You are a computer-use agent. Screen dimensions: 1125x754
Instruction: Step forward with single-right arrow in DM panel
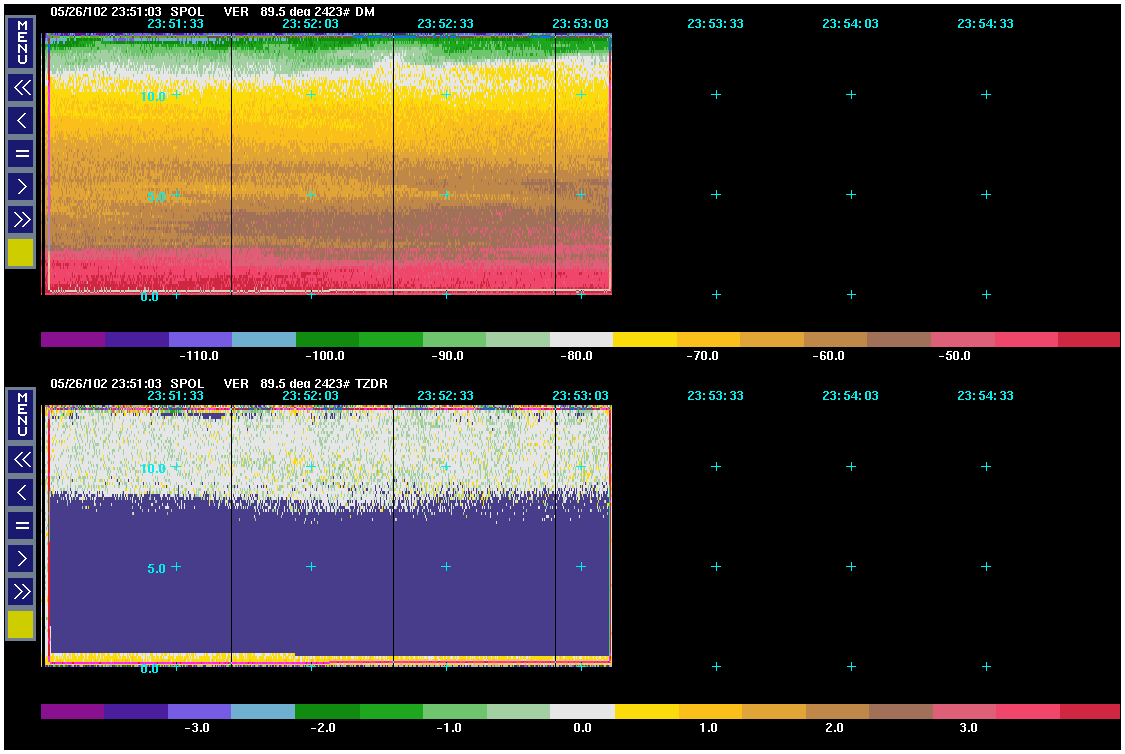coord(21,186)
